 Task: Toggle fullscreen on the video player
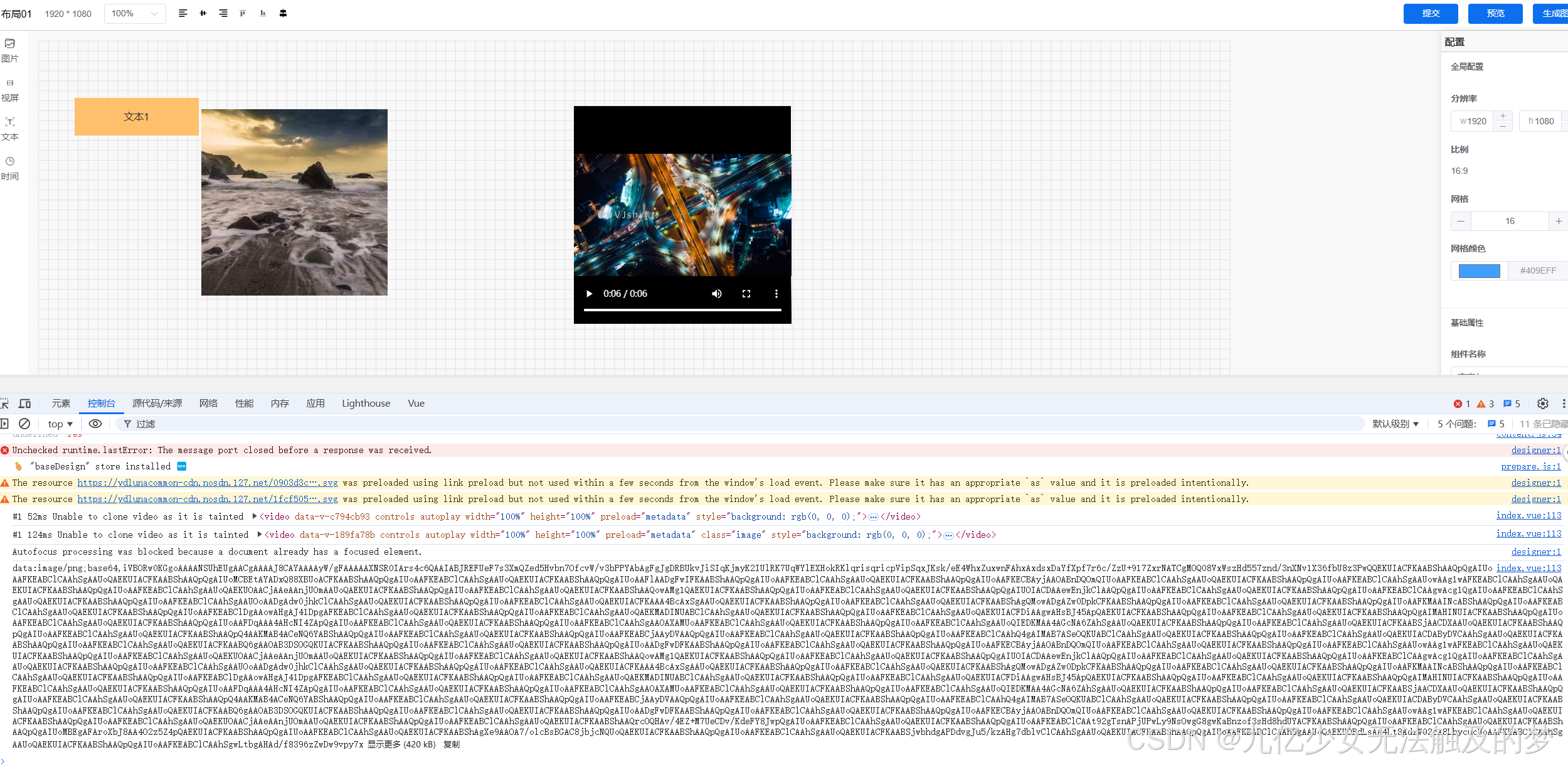(746, 293)
